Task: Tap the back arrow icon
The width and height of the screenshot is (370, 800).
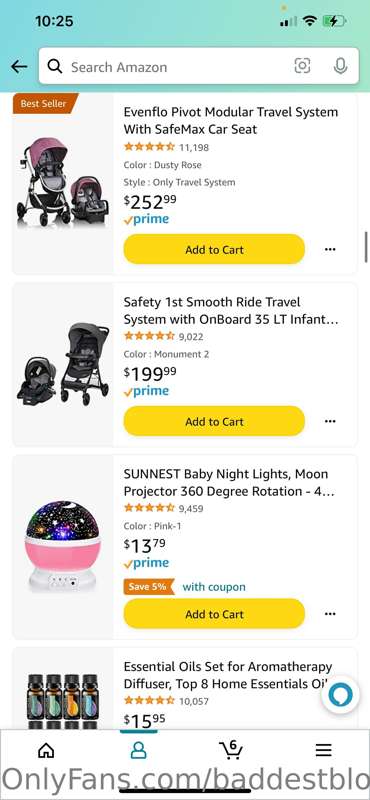Action: (x=19, y=66)
